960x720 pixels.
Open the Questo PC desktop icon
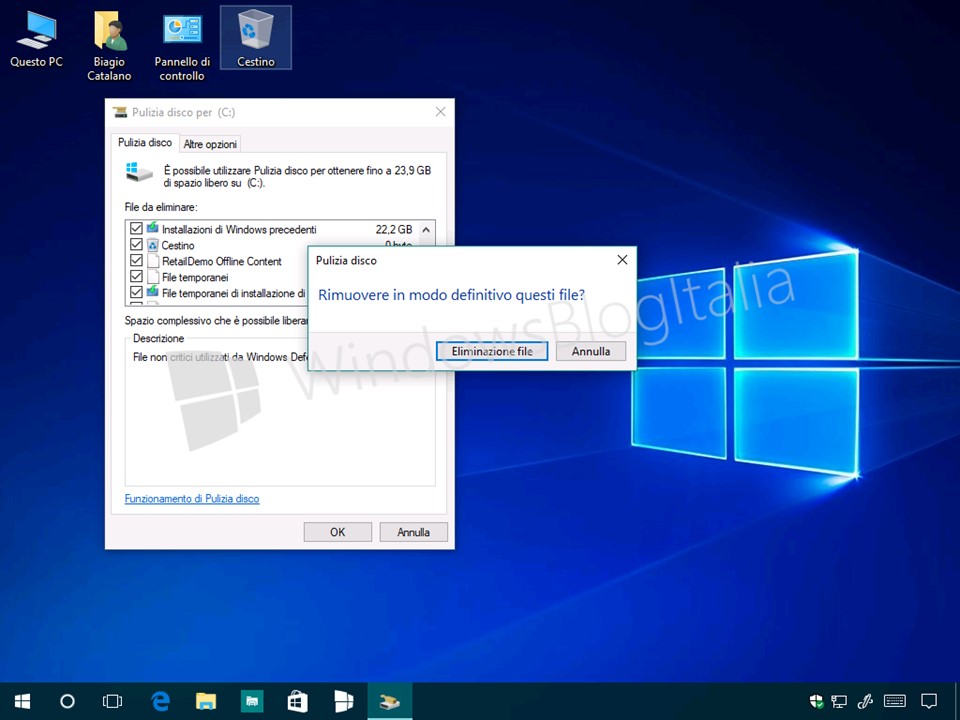36,40
